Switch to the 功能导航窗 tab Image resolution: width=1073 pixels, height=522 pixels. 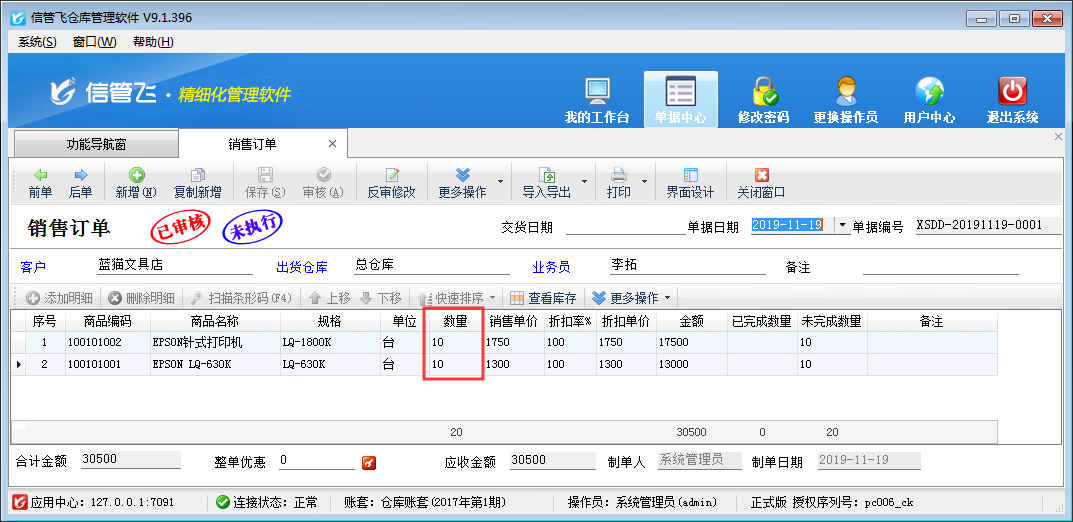coord(96,145)
